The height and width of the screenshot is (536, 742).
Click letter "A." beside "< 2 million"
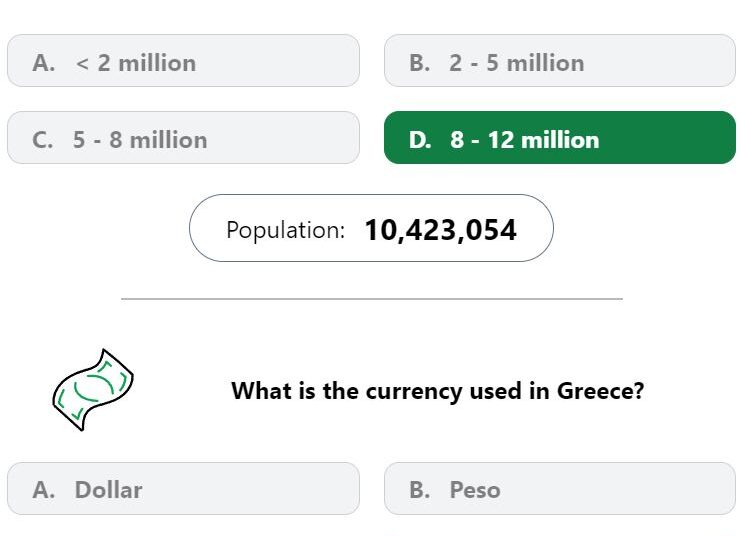tap(44, 63)
